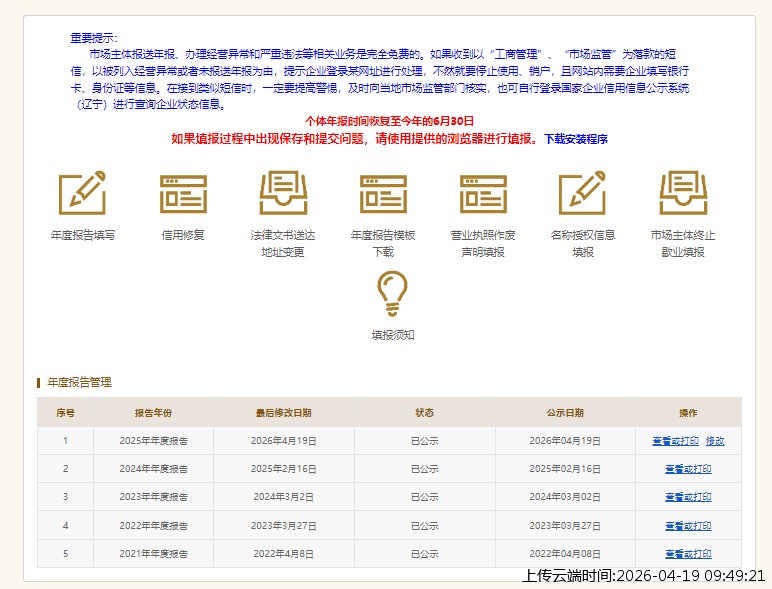
Task: Click the 报告年份 column header
Action: coord(153,413)
